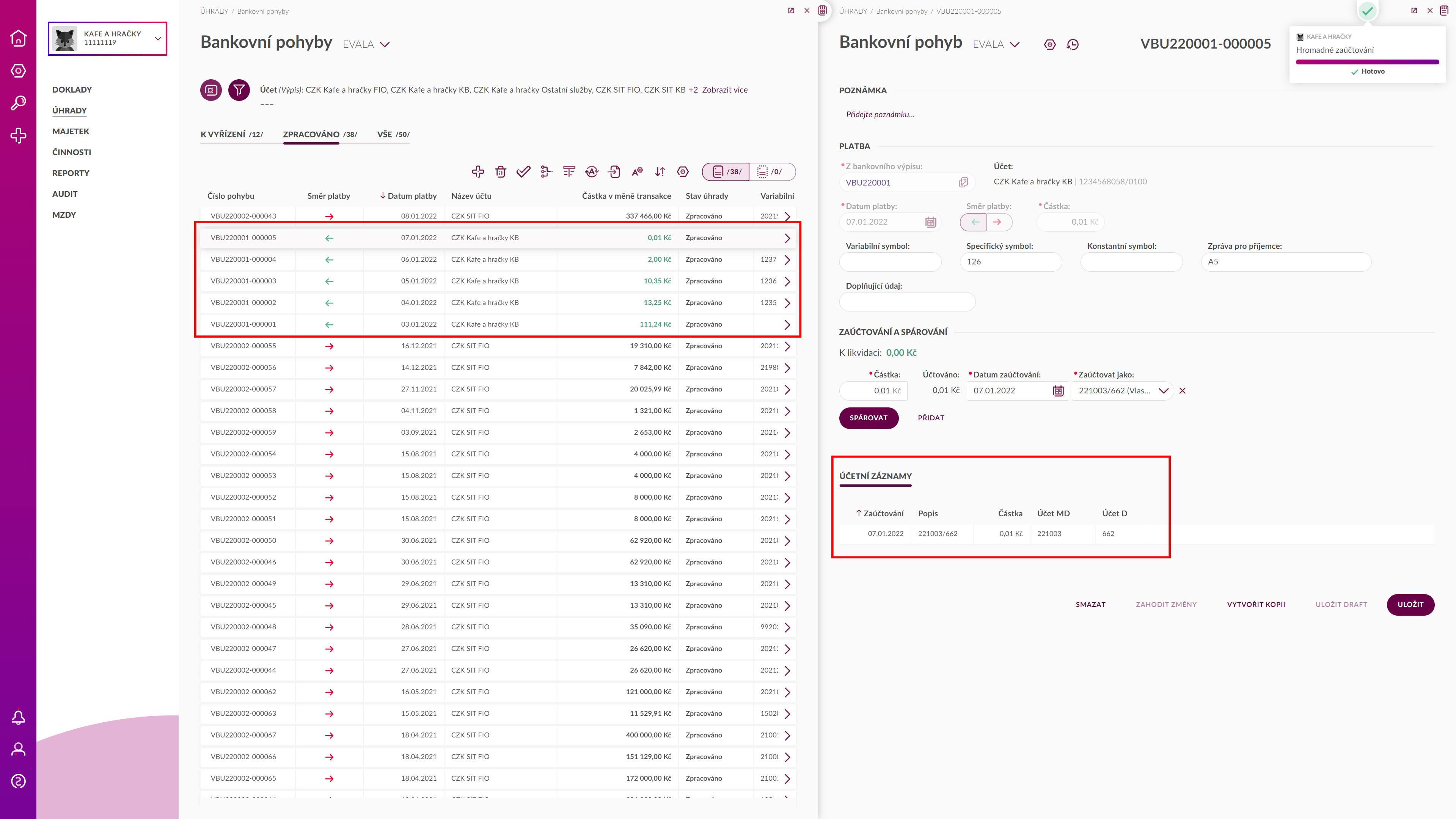The image size is (1456, 819).
Task: Click the Specifický symbol field with 126
Action: (x=1011, y=262)
